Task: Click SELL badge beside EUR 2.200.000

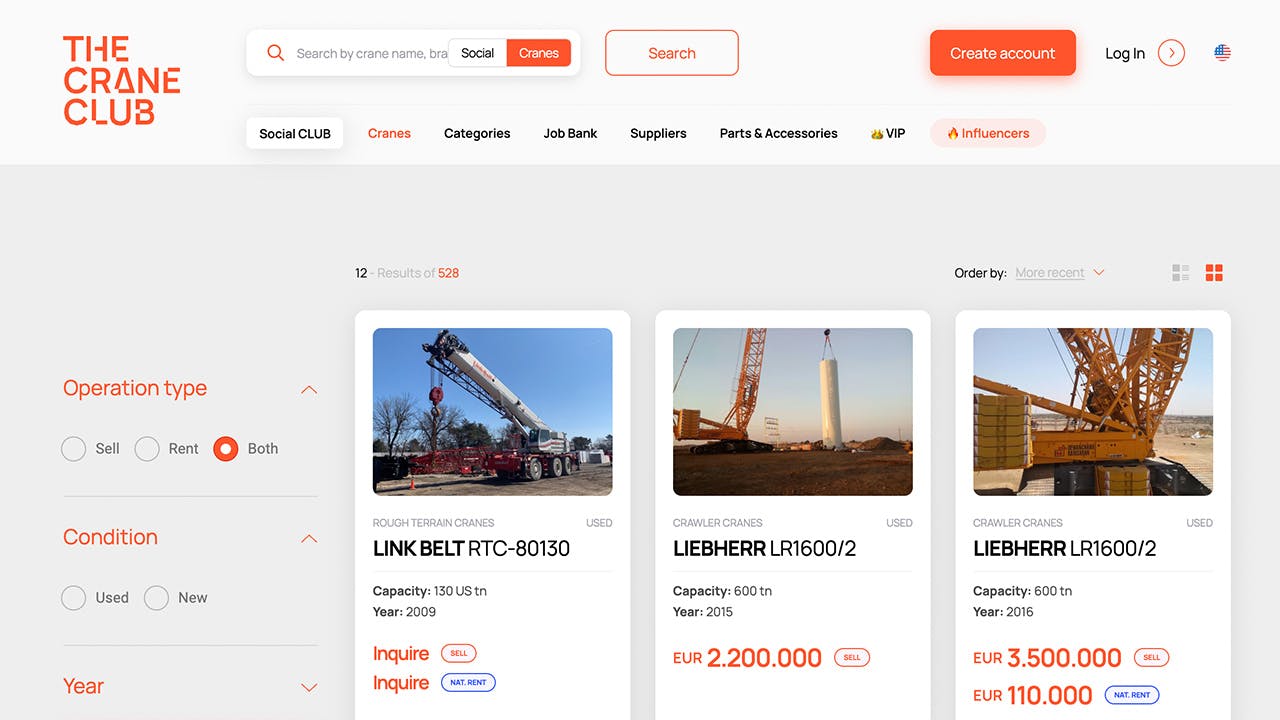Action: click(x=852, y=658)
